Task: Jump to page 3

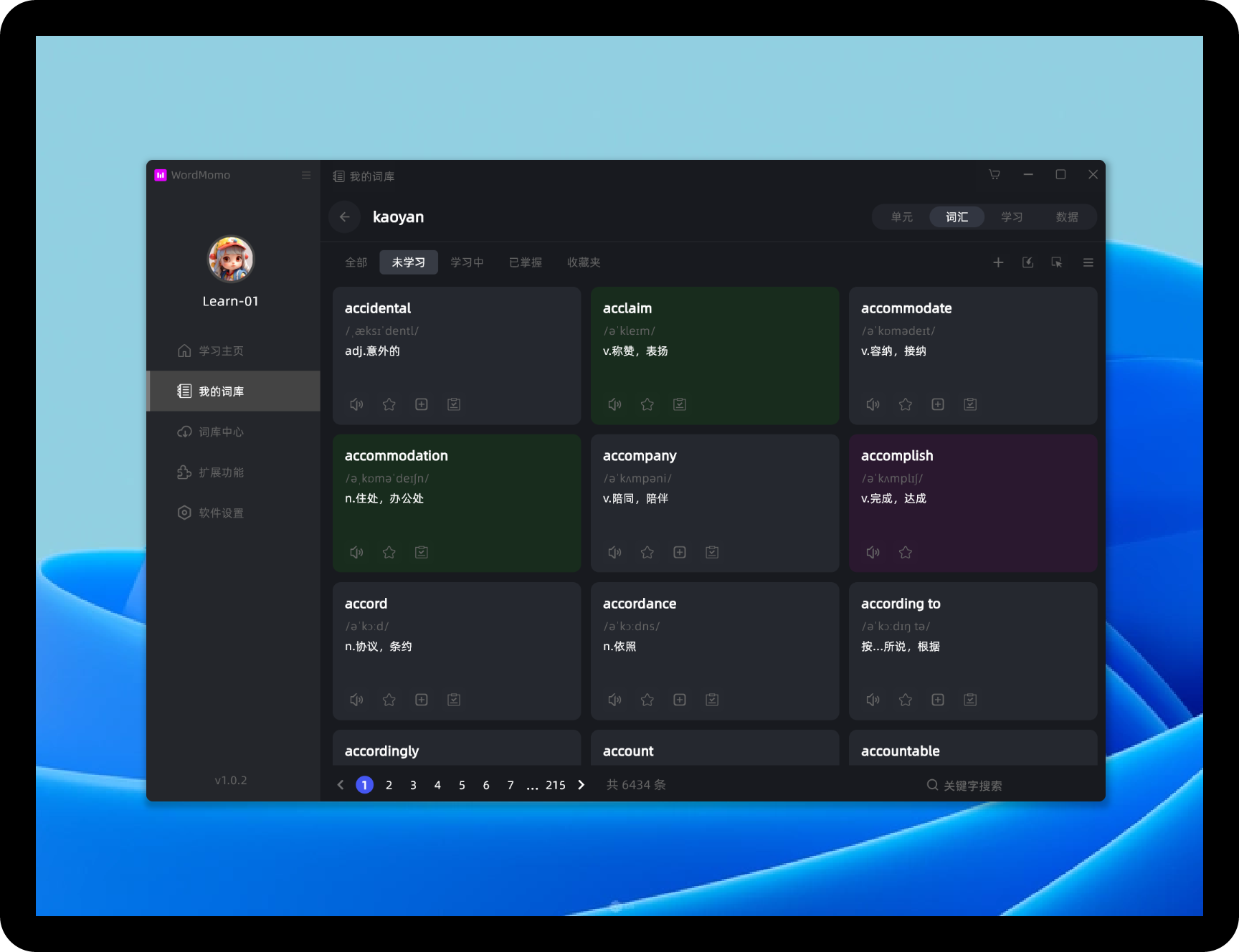Action: (413, 785)
